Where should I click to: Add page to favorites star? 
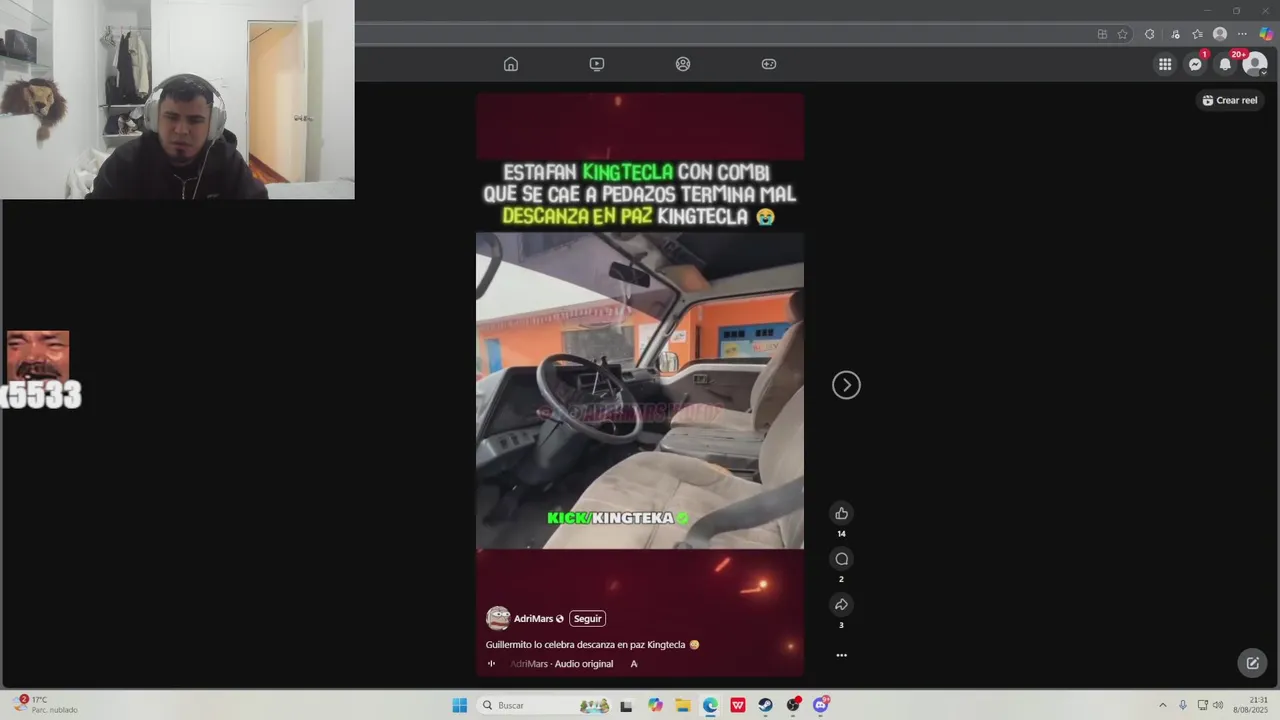[1123, 34]
